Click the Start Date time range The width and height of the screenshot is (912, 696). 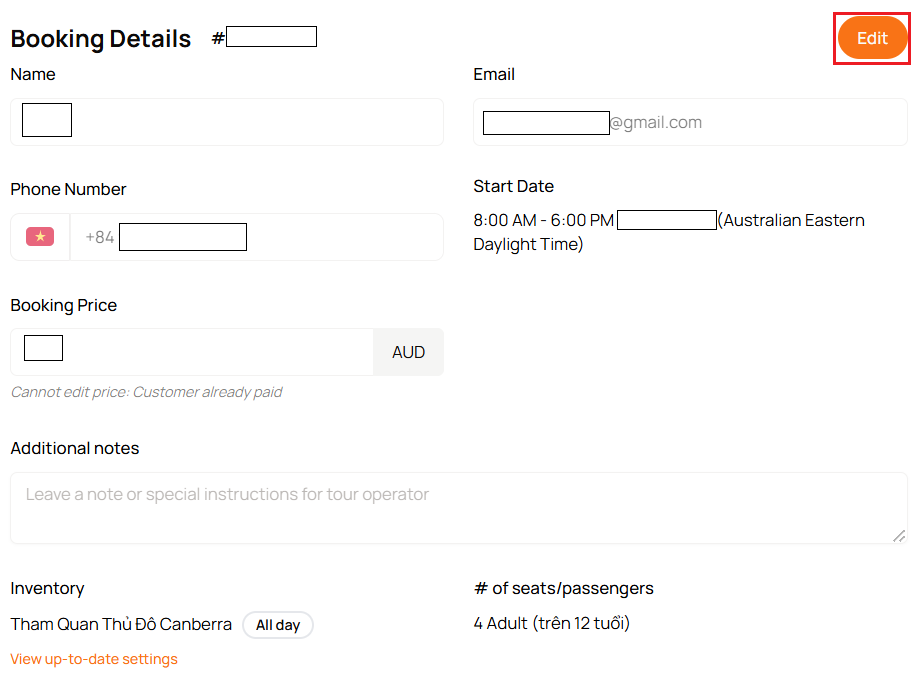click(x=543, y=220)
